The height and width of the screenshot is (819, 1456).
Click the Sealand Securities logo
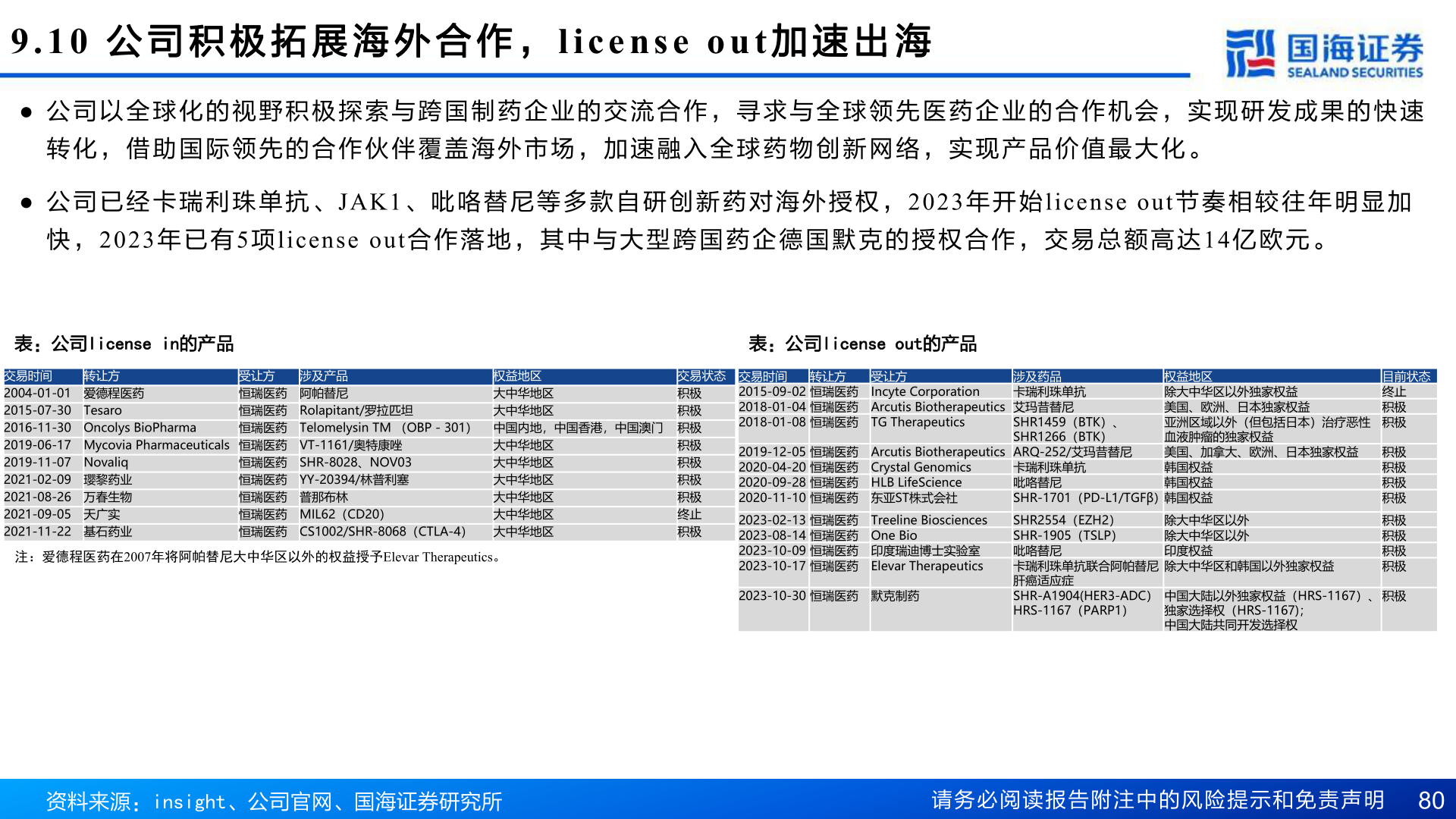1324,53
